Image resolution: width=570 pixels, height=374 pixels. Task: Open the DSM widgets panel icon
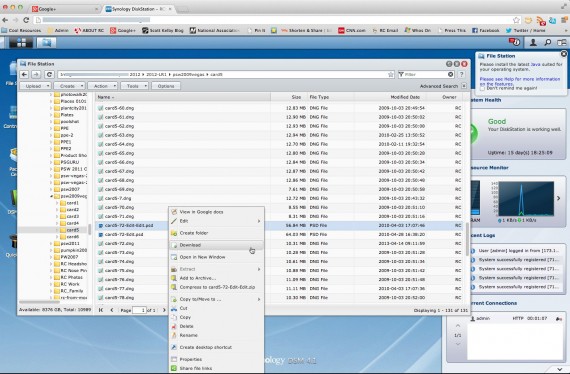(x=562, y=43)
